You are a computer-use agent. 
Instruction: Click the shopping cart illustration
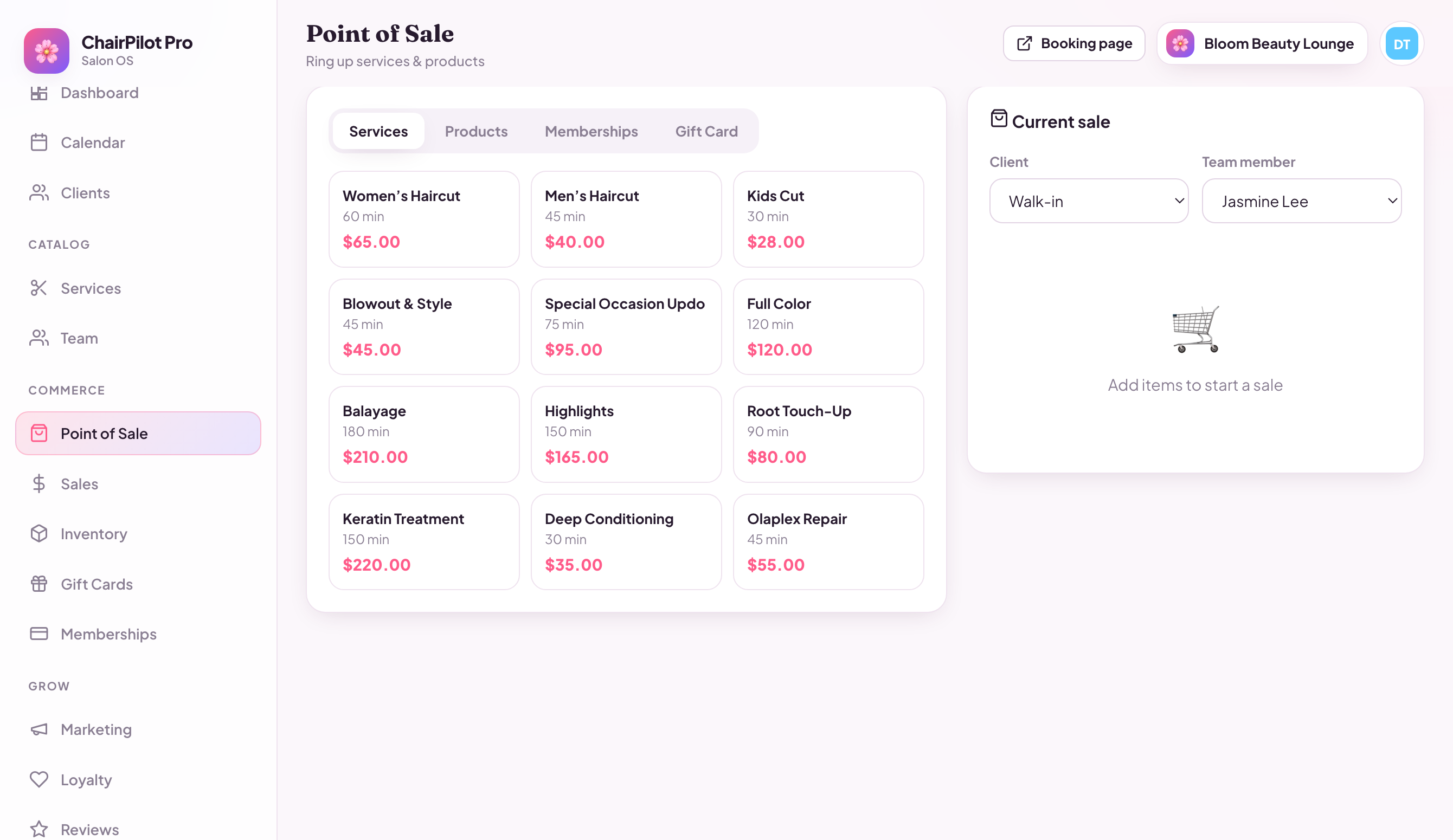tap(1195, 329)
